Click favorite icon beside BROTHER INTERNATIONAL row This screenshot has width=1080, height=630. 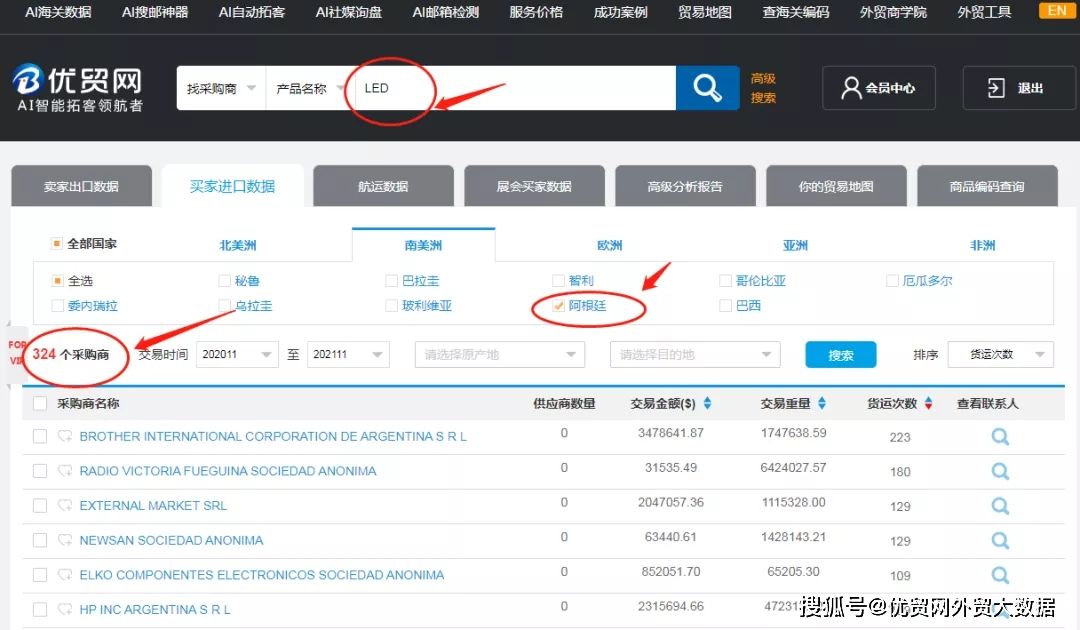(65, 436)
